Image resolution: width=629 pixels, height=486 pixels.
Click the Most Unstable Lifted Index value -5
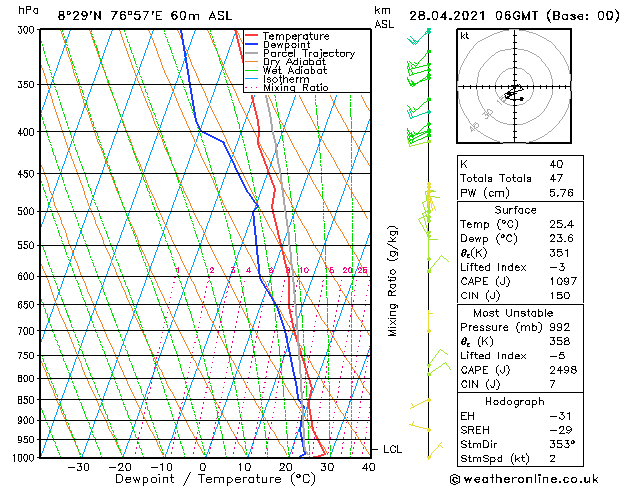tap(558, 356)
